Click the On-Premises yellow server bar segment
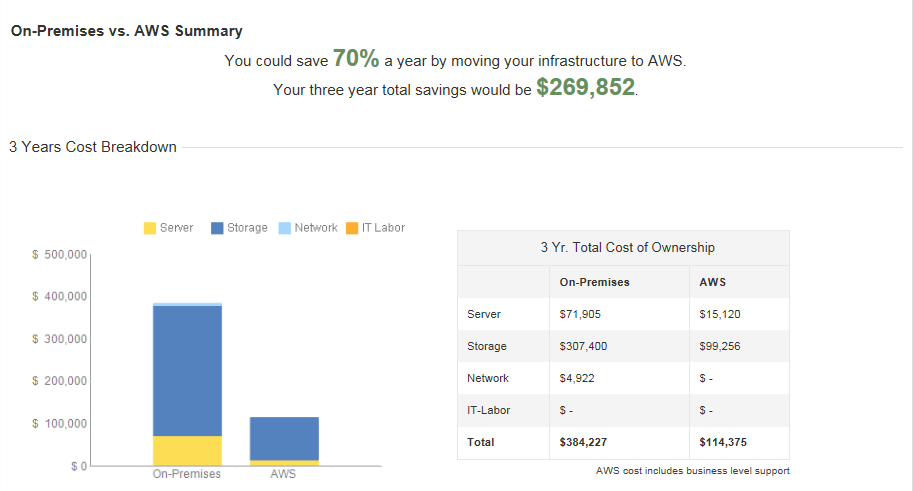 187,450
